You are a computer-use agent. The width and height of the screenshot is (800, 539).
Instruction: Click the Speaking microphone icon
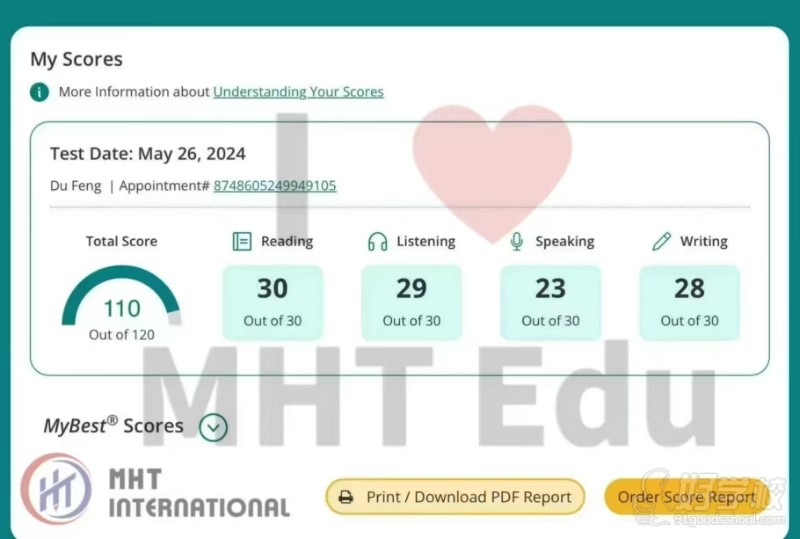pyautogui.click(x=517, y=241)
